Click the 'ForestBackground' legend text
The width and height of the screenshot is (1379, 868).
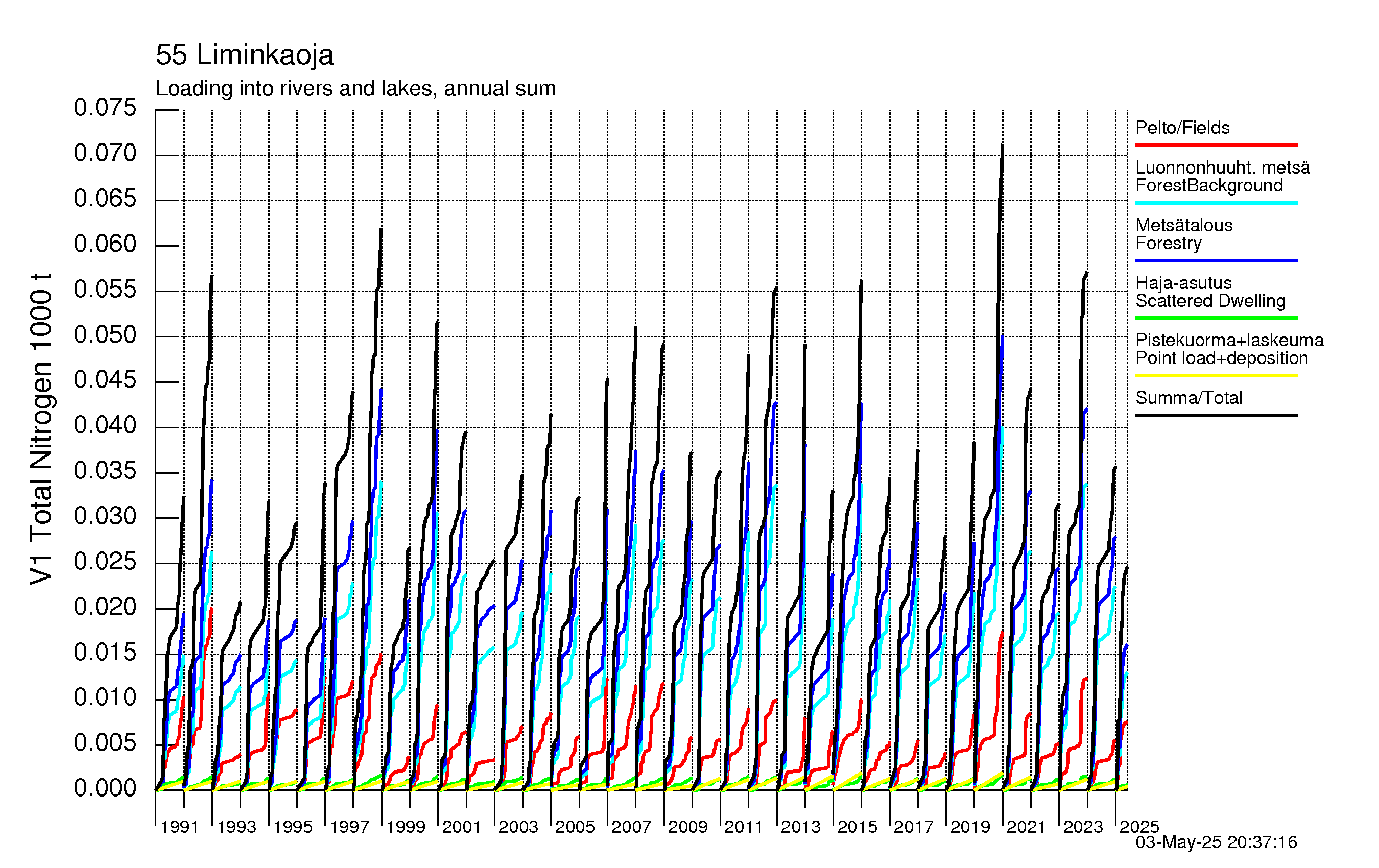click(x=1209, y=185)
